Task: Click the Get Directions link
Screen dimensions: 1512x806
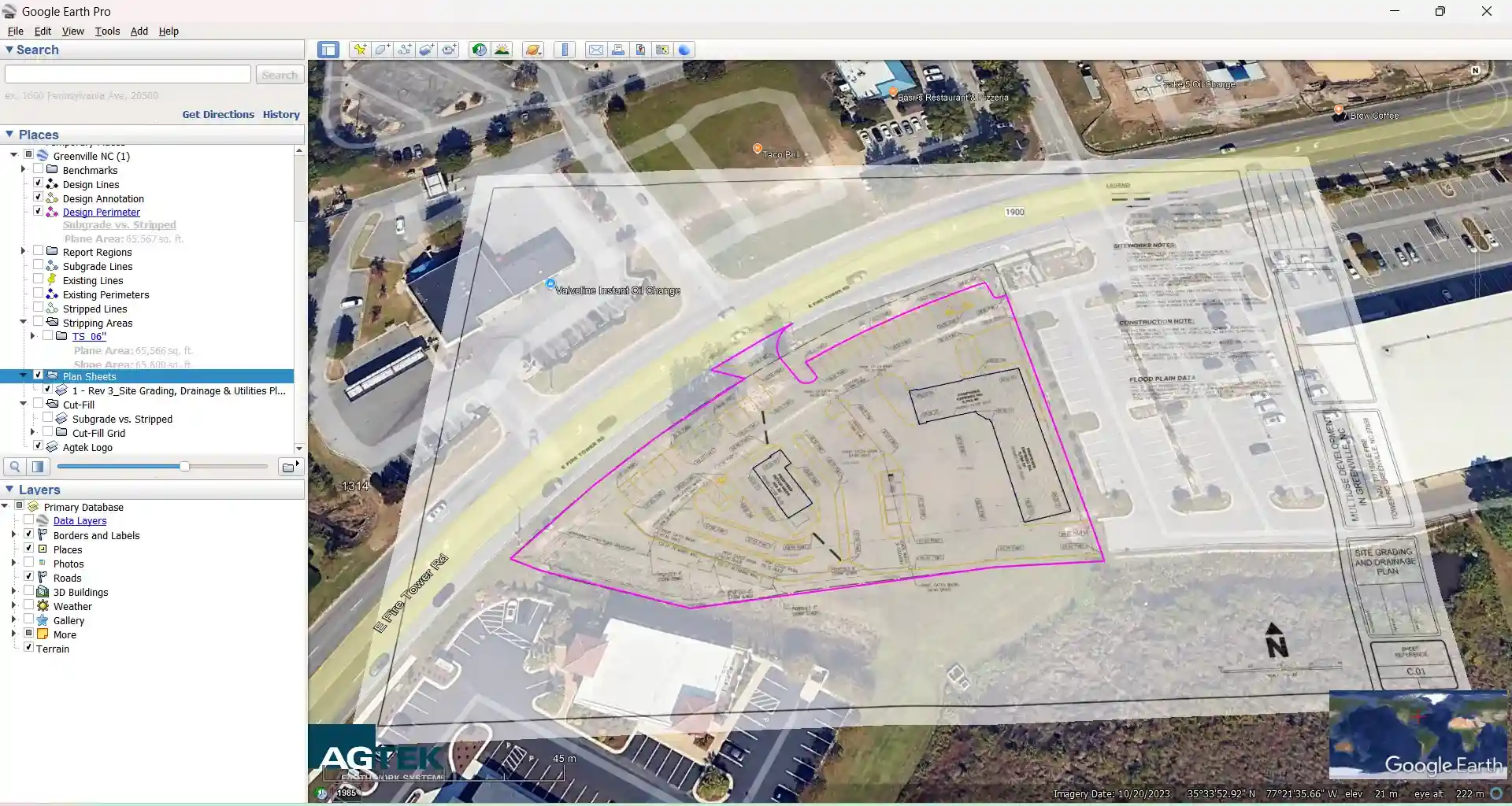Action: pos(218,114)
